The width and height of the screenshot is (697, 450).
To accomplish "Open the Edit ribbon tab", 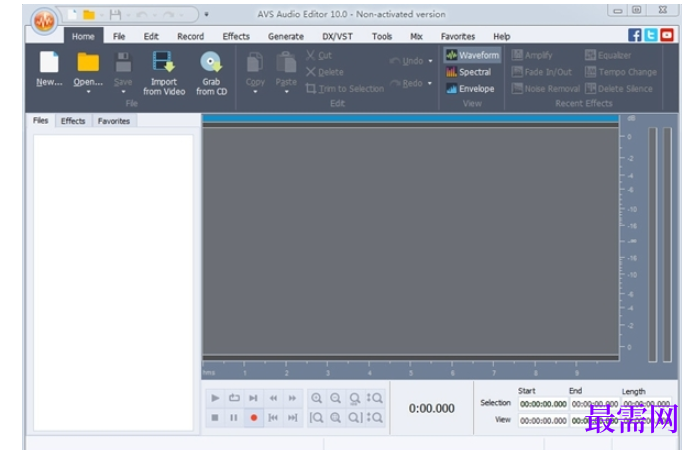I will point(151,36).
